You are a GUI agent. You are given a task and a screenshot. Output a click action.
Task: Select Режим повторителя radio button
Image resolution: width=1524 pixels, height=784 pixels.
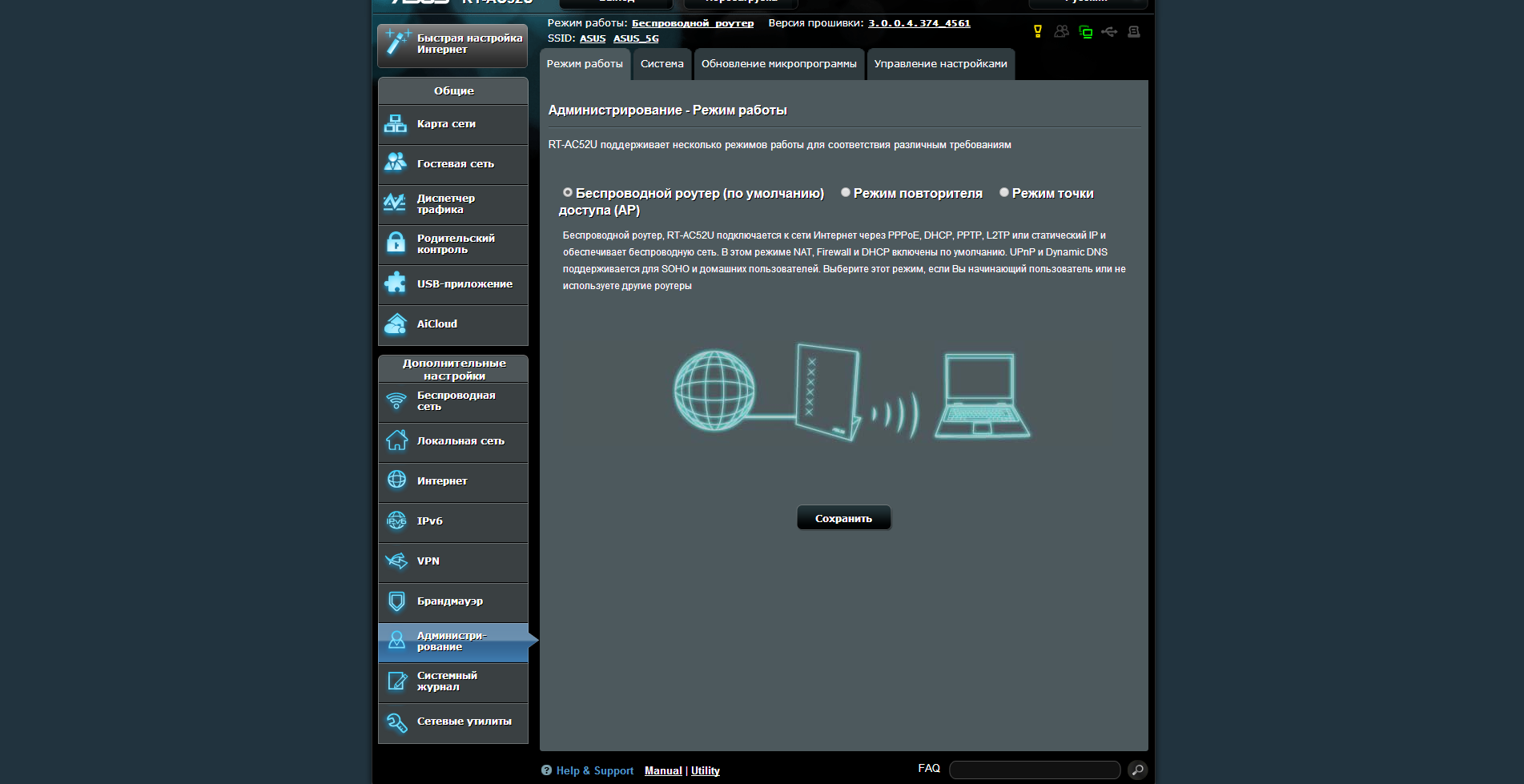tap(846, 193)
